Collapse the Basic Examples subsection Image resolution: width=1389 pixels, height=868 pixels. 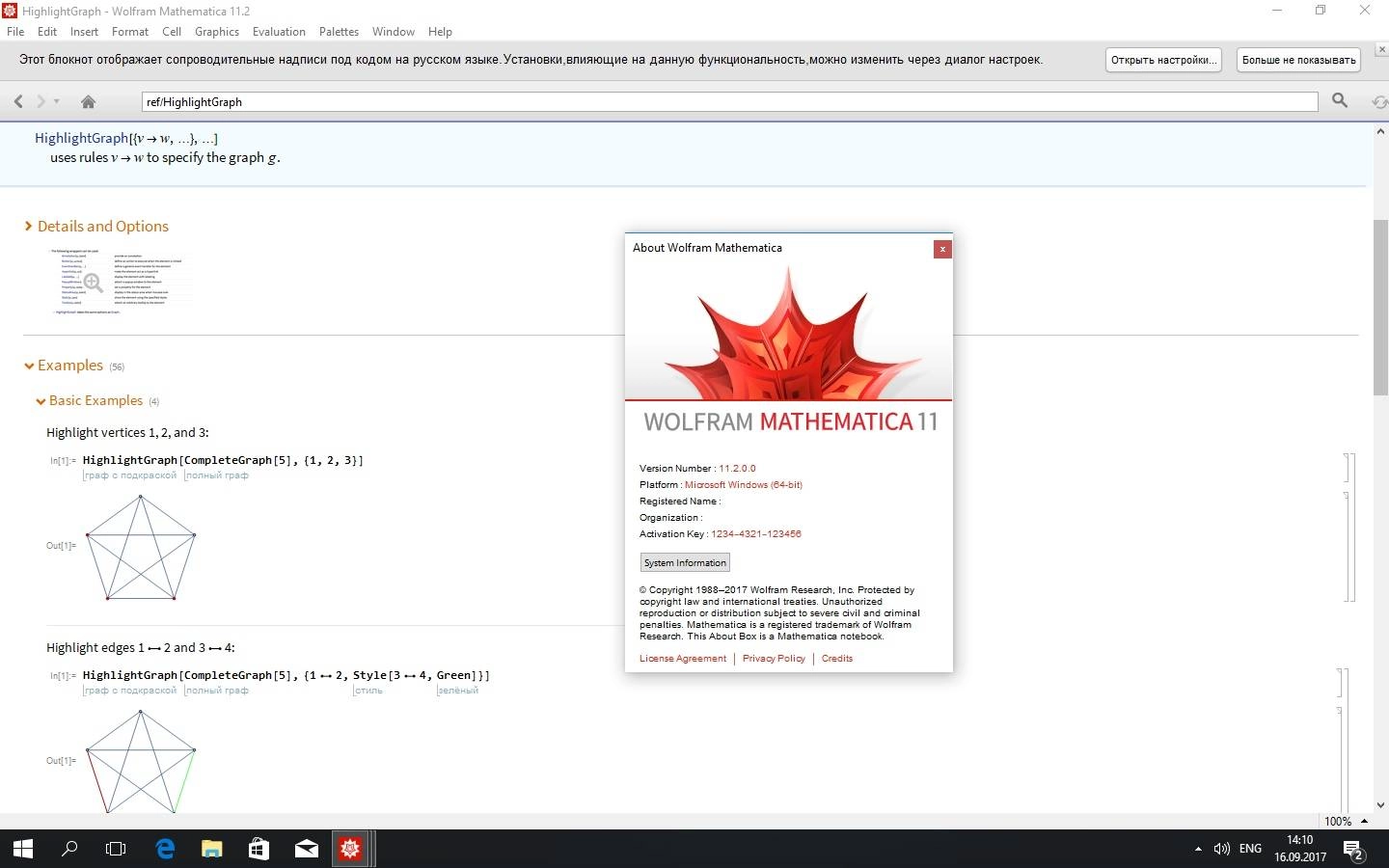90,400
